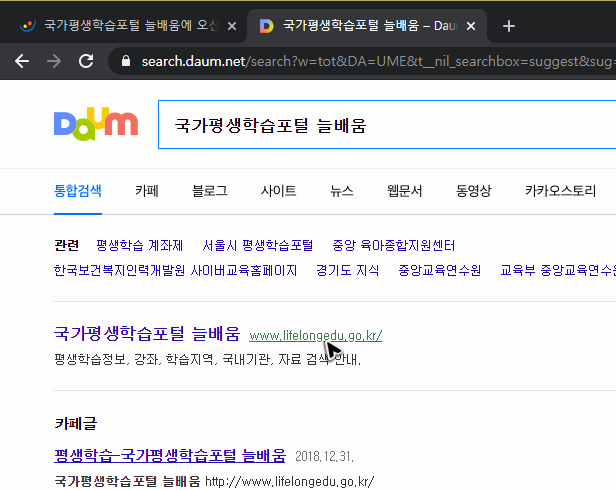616x490 pixels.
Task: Open cafe post 평생학습-국가평생학습포털 늘배움
Action: pos(170,455)
